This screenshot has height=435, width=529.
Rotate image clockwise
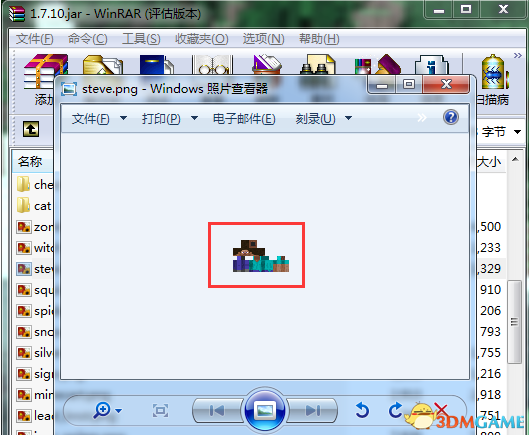click(395, 410)
